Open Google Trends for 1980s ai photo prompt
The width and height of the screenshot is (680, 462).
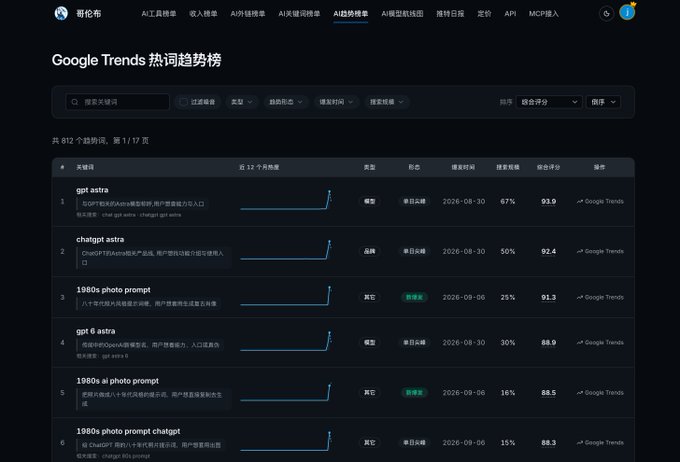(x=600, y=393)
